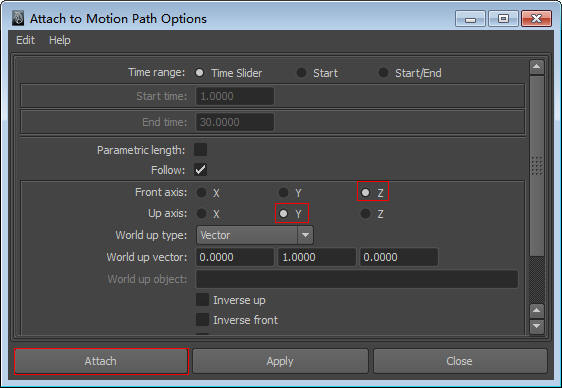Click World up vector Y field showing 1.0000
562x388 pixels.
click(317, 257)
